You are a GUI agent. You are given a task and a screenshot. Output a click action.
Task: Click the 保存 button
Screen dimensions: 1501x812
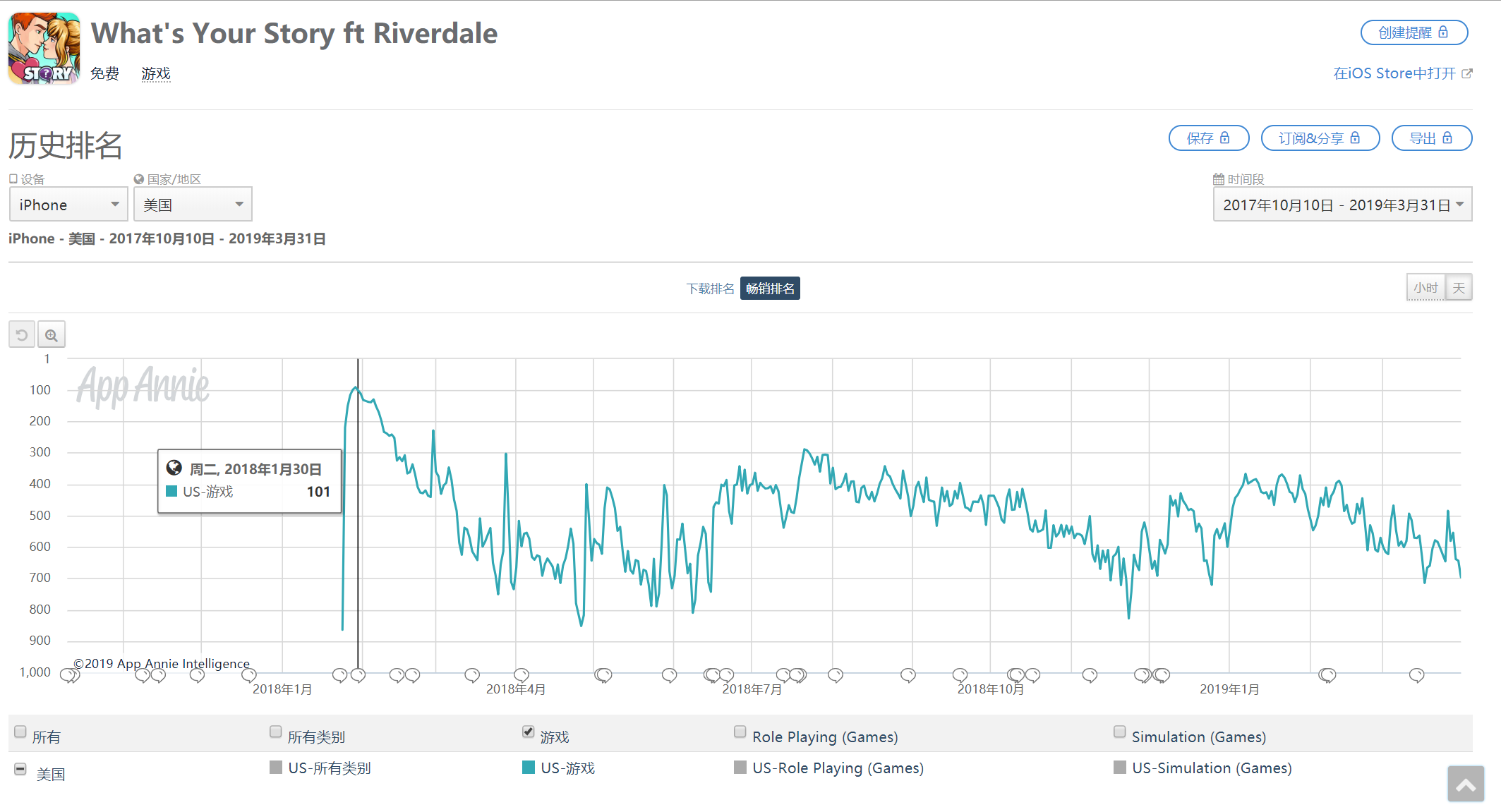click(x=1209, y=138)
